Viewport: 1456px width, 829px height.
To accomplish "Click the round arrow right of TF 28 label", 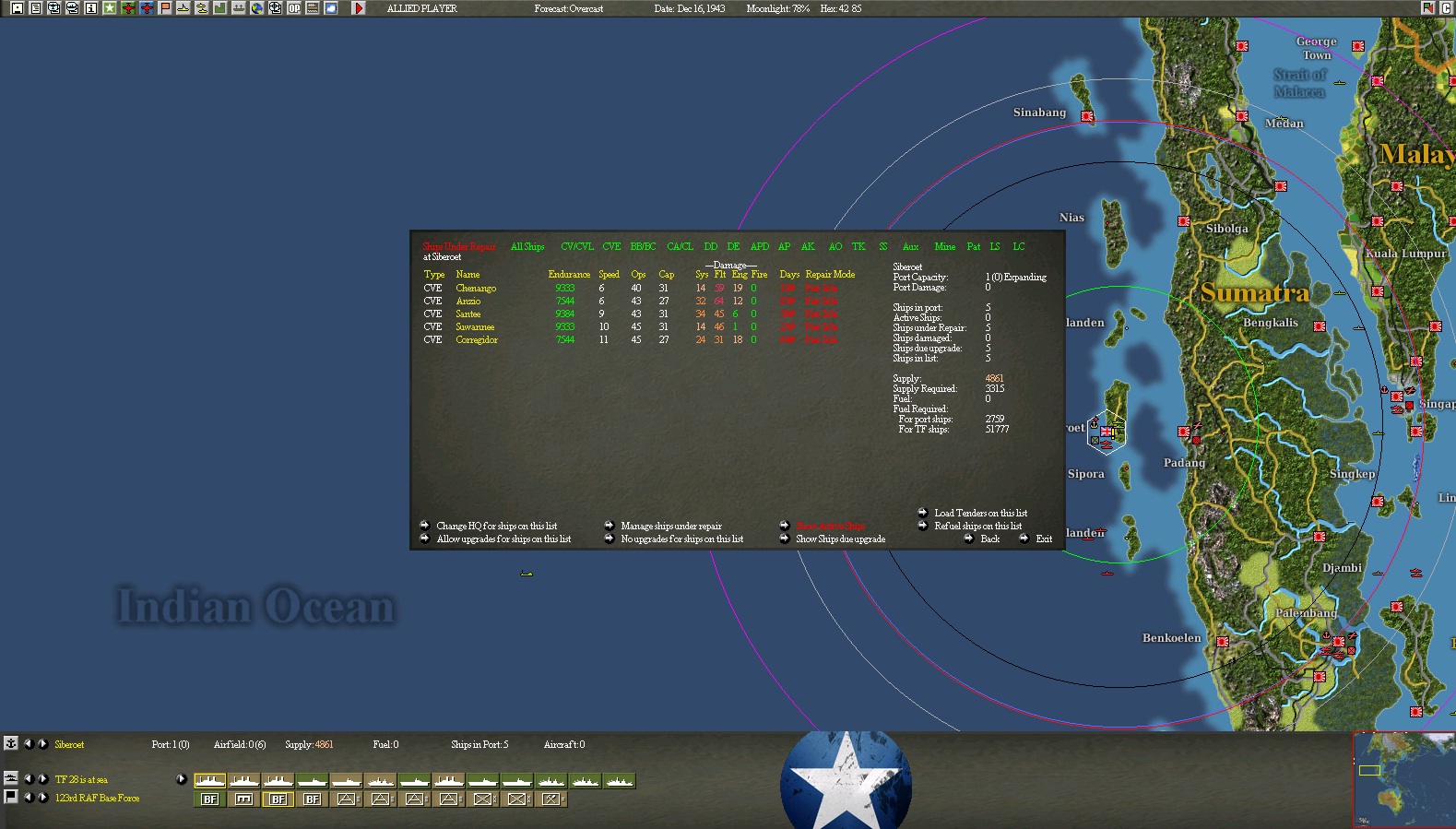I will pos(181,779).
